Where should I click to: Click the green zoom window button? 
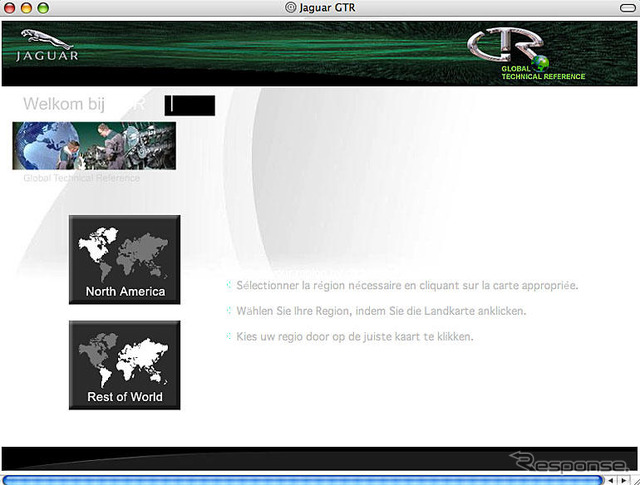coord(43,8)
